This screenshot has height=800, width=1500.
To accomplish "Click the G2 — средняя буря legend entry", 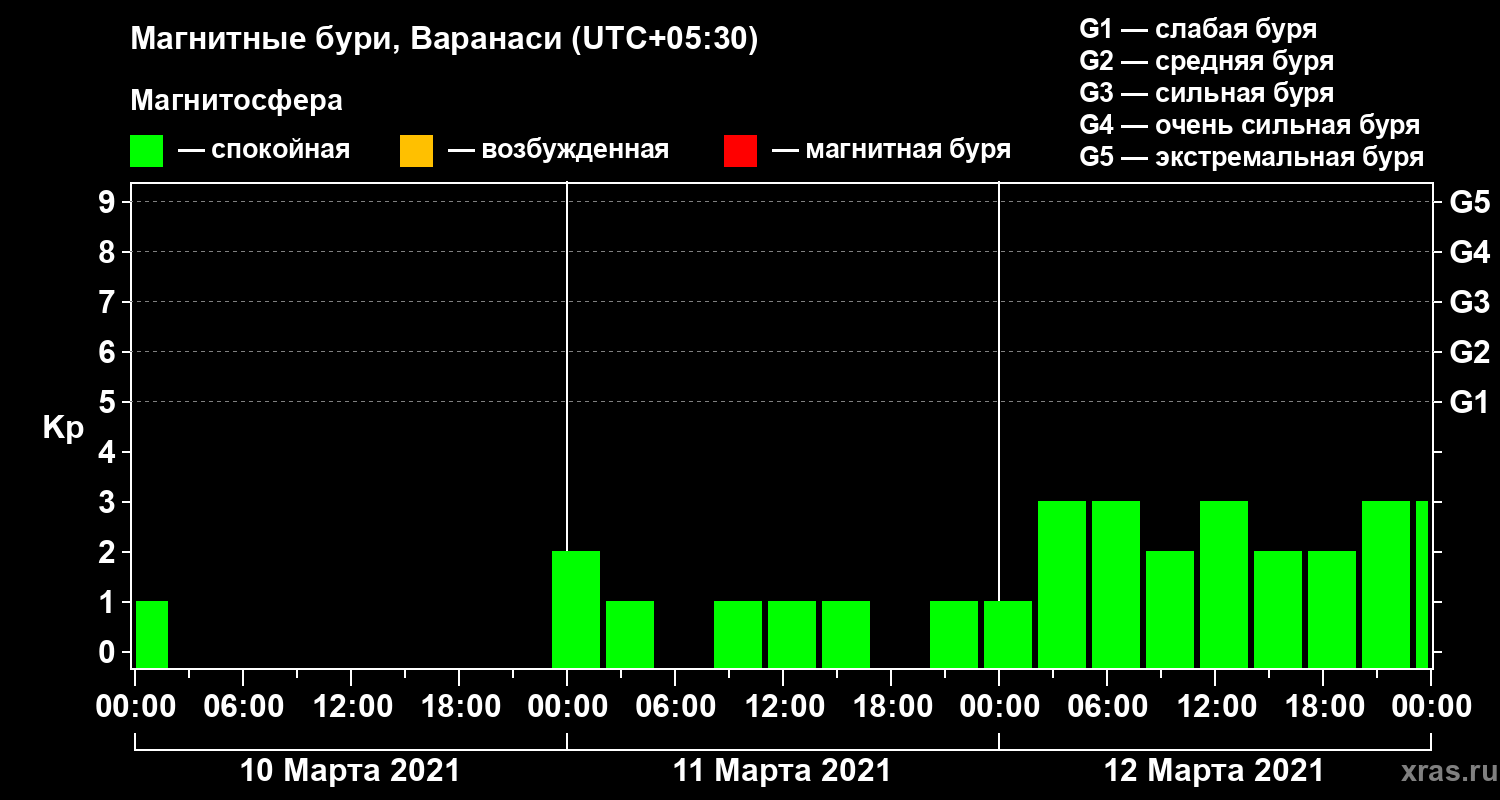I will (1207, 61).
